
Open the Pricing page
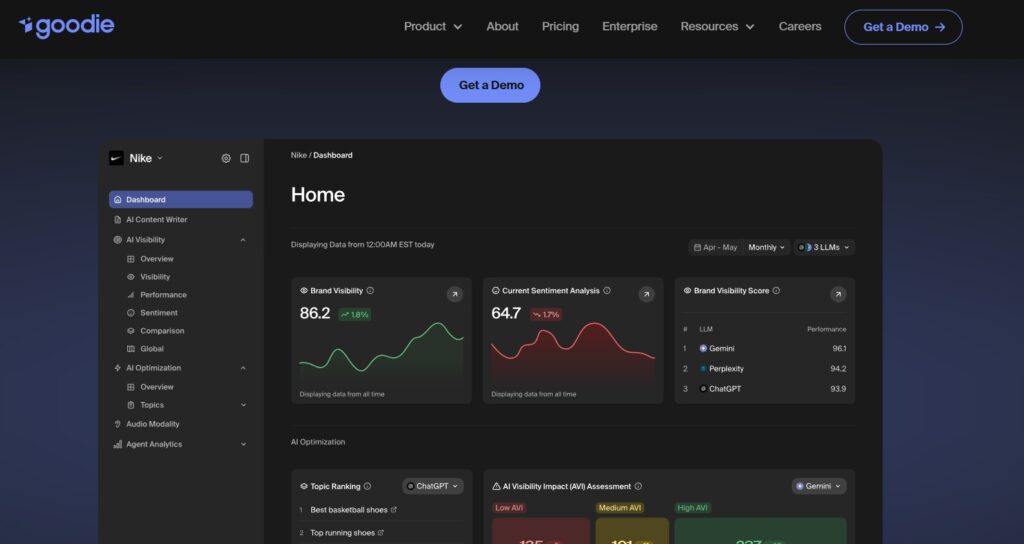[x=560, y=27]
